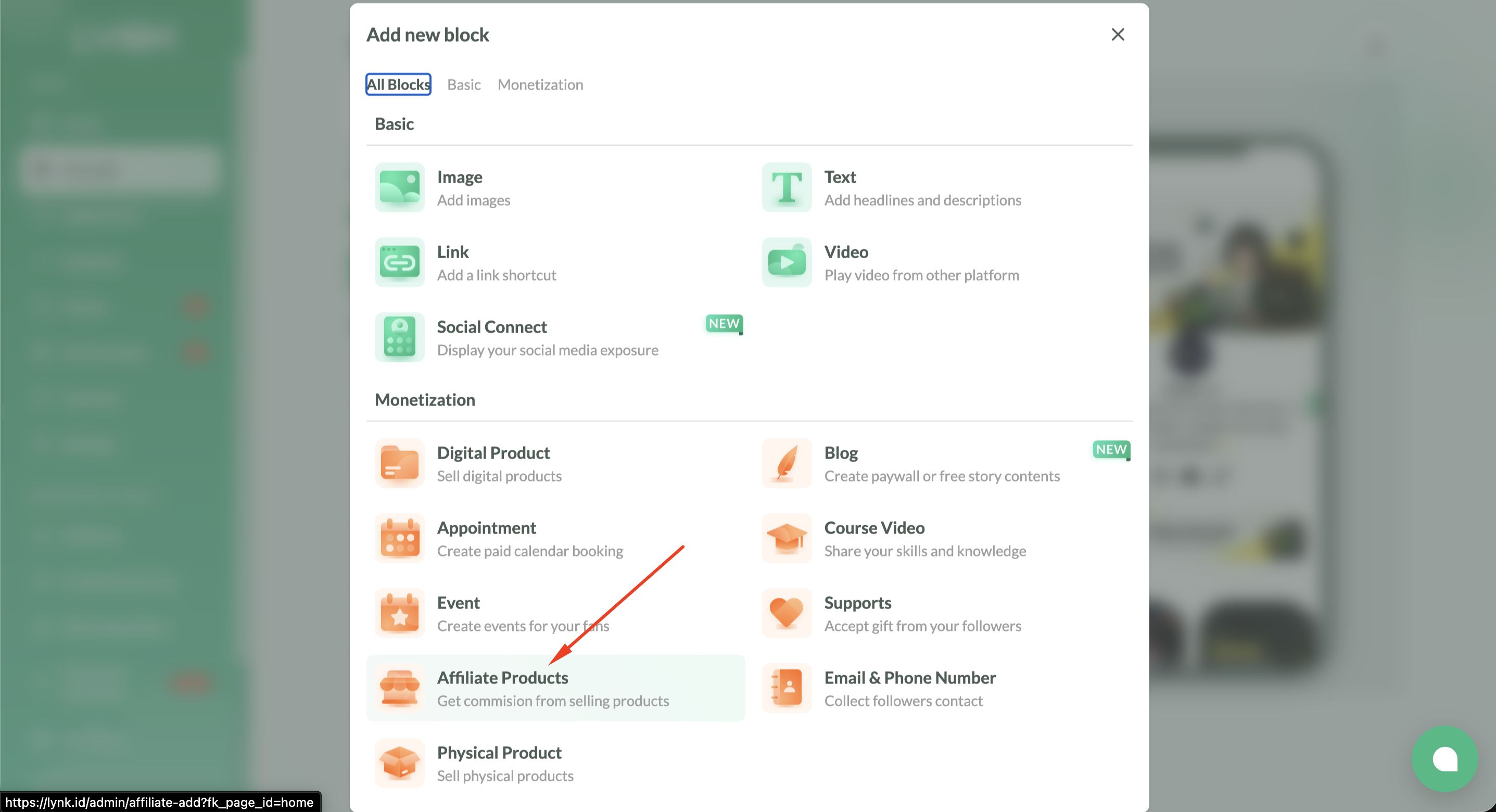Choose the Appointment calendar icon
The width and height of the screenshot is (1496, 812).
click(400, 538)
